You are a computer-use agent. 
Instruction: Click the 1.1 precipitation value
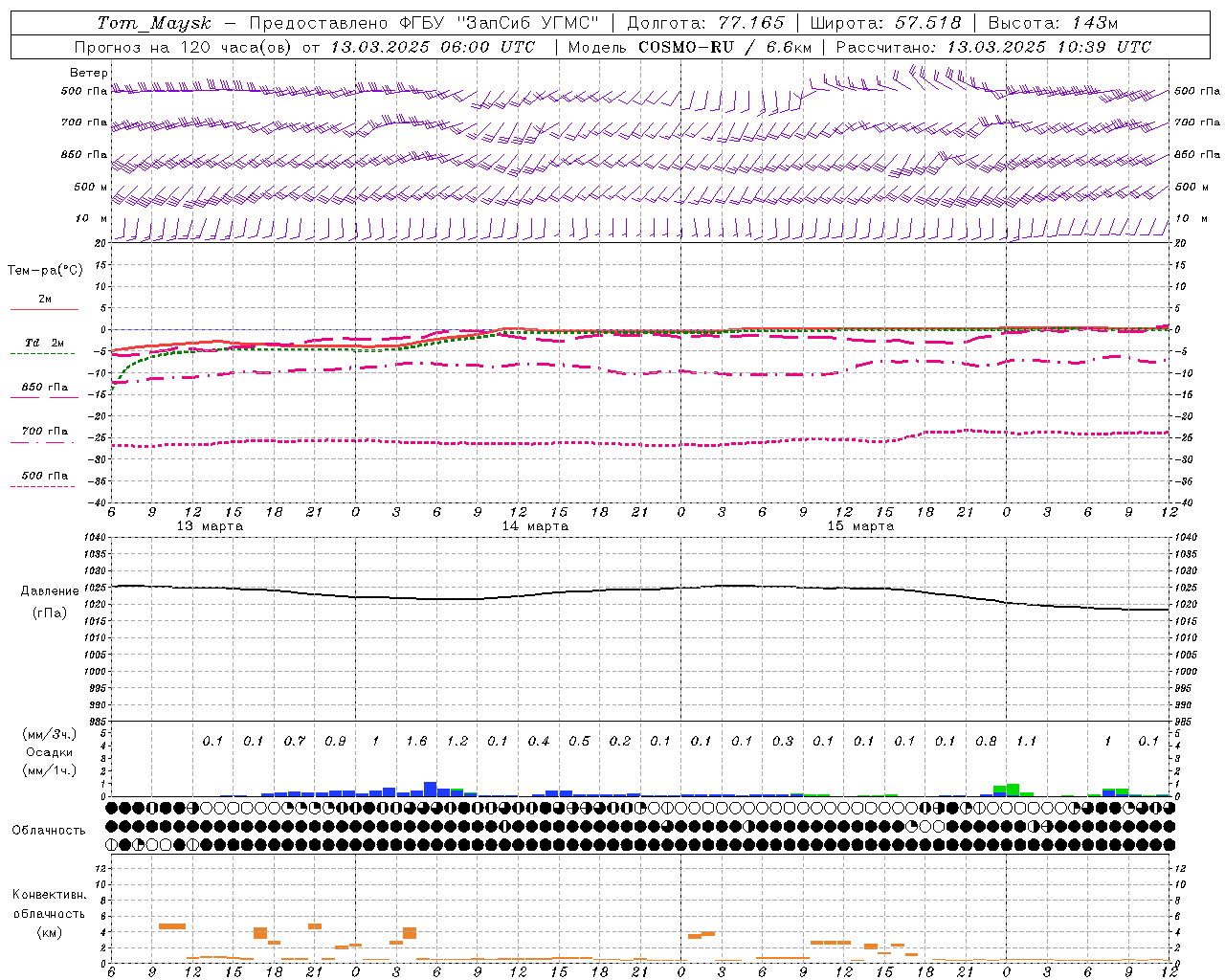pos(1027,742)
